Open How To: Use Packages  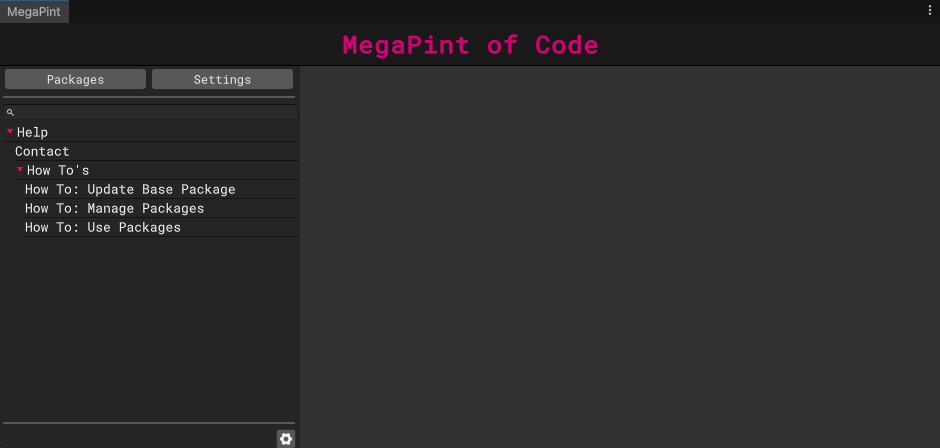click(x=103, y=227)
